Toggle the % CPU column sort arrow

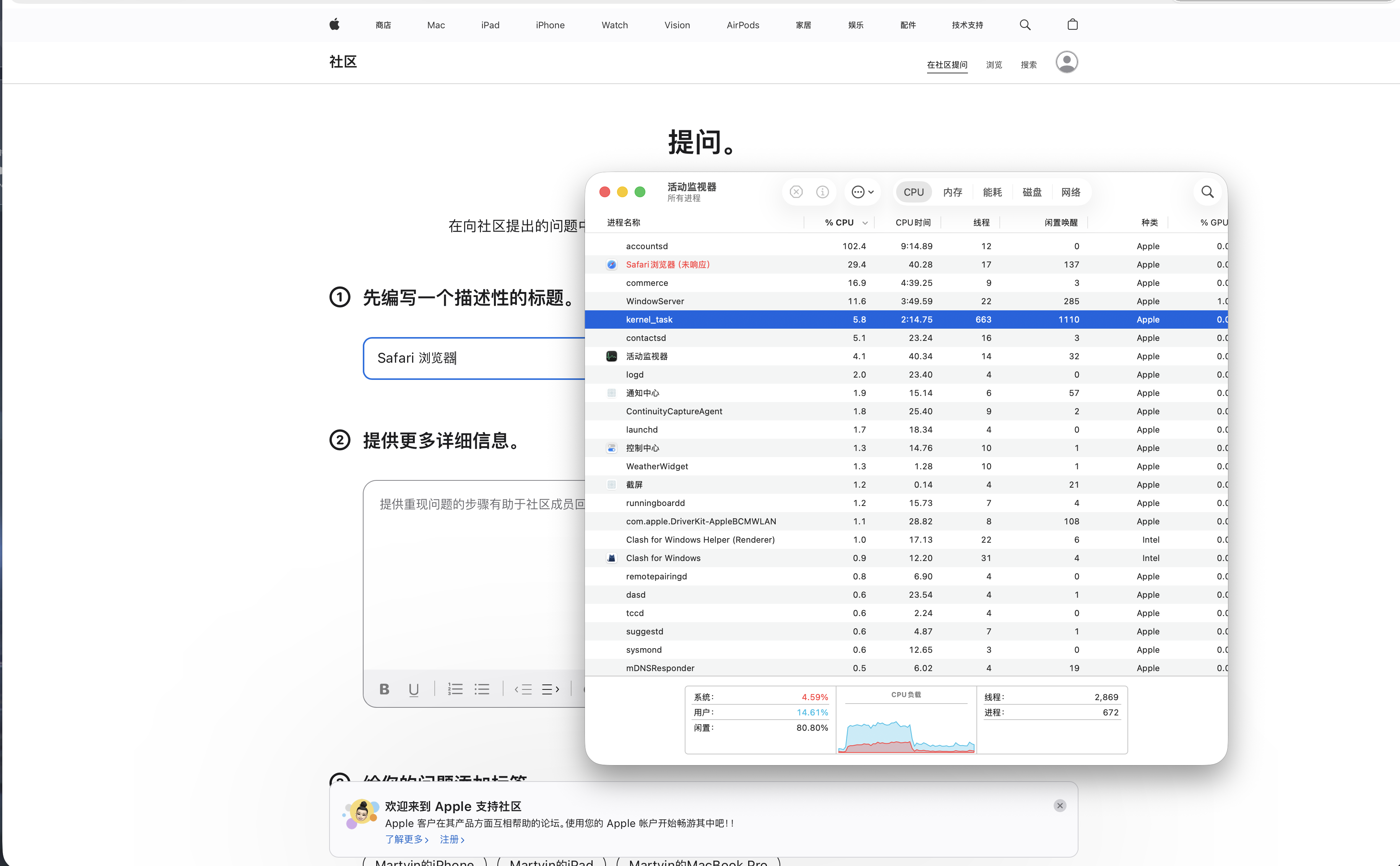(865, 223)
